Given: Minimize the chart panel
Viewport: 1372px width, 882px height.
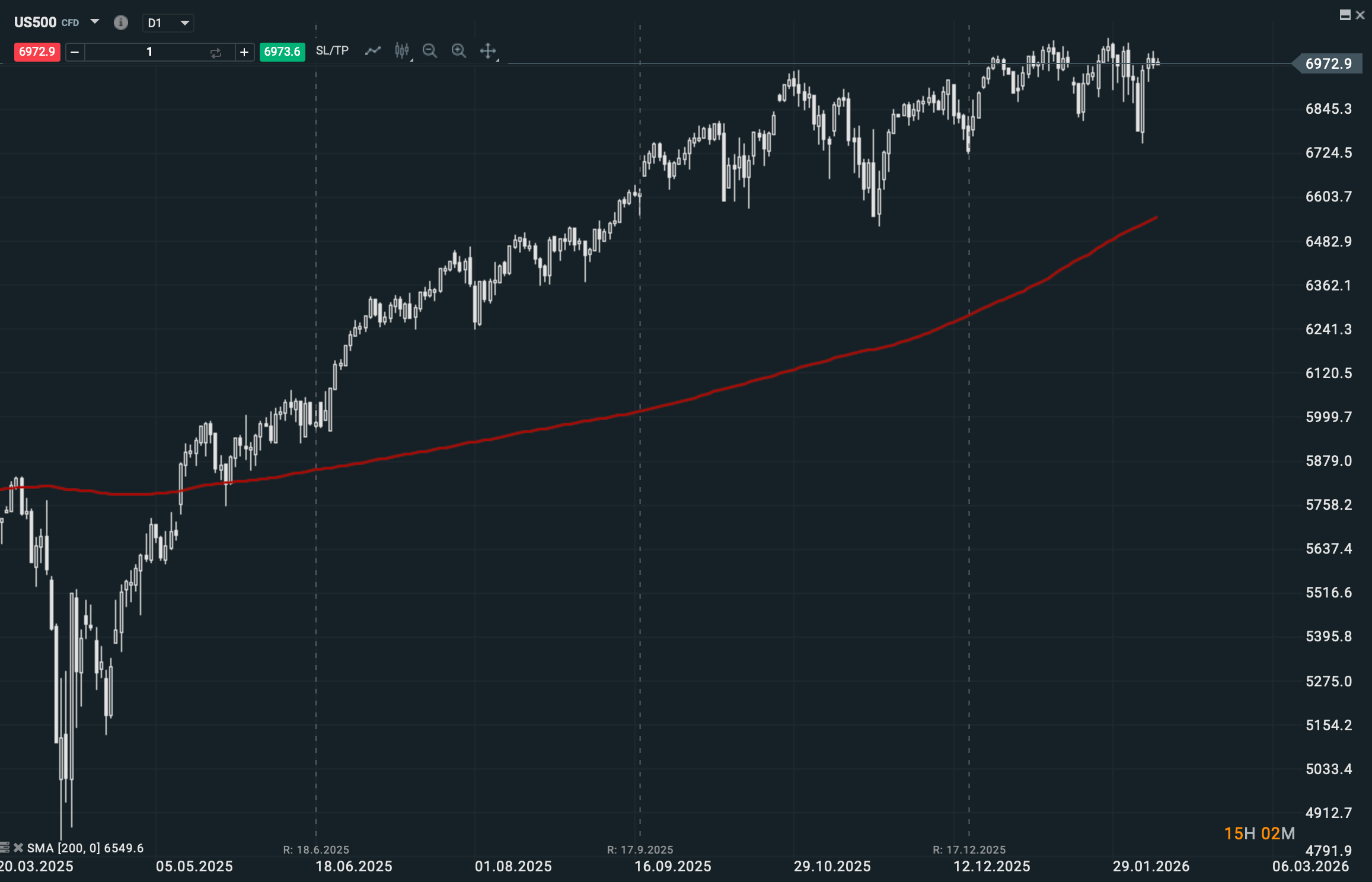Looking at the screenshot, I should coord(1345,15).
